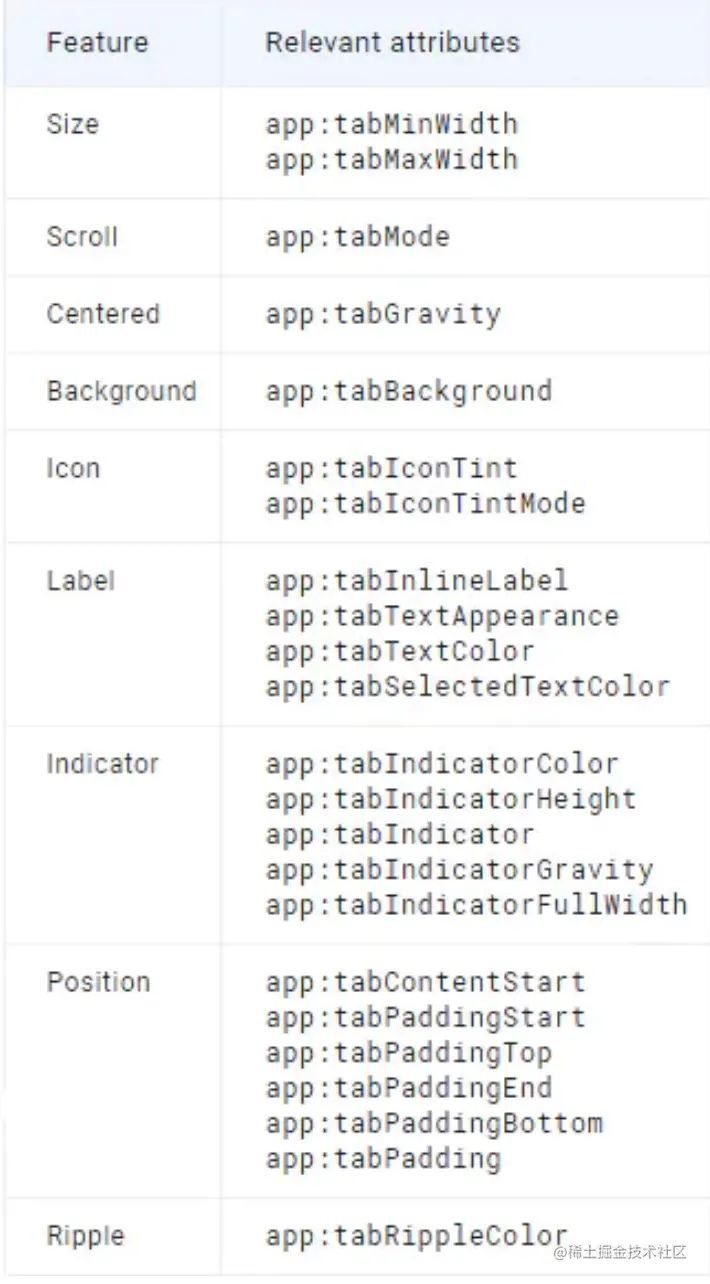710x1284 pixels.
Task: Select the Indicator feature cell
Action: (102, 764)
